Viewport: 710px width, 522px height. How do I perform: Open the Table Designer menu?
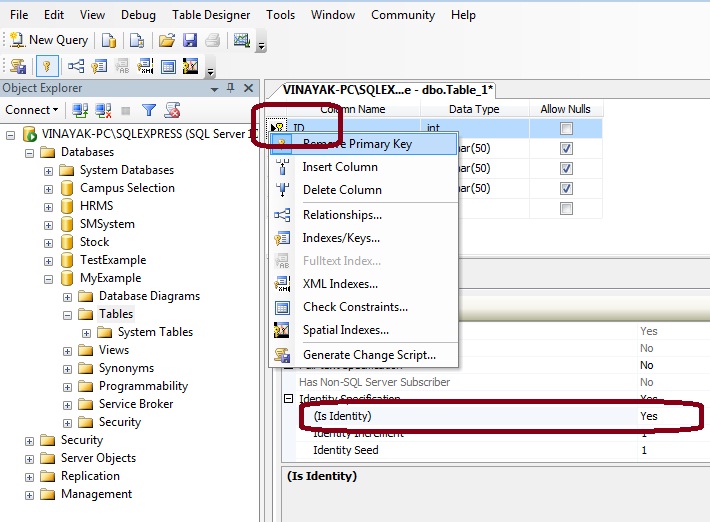(212, 15)
